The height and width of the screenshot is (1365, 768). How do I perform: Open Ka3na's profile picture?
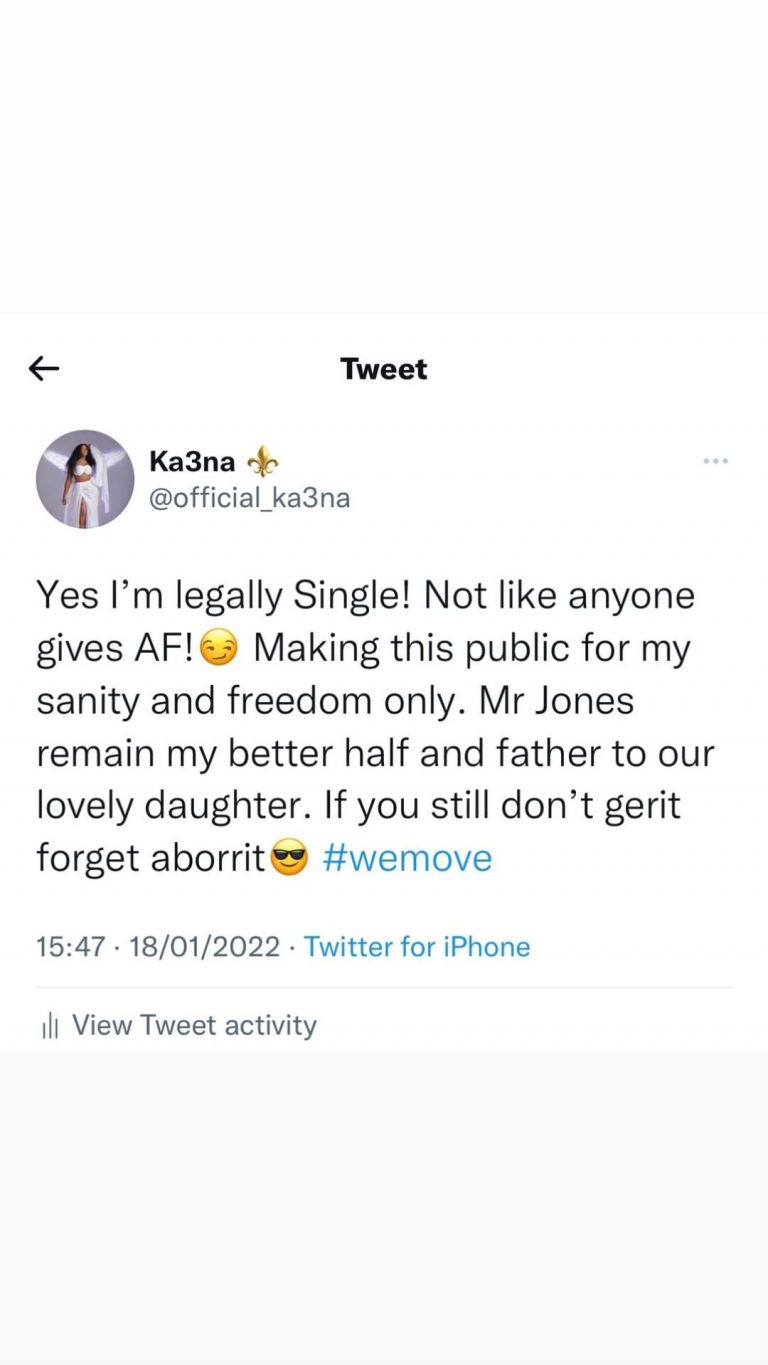click(85, 479)
